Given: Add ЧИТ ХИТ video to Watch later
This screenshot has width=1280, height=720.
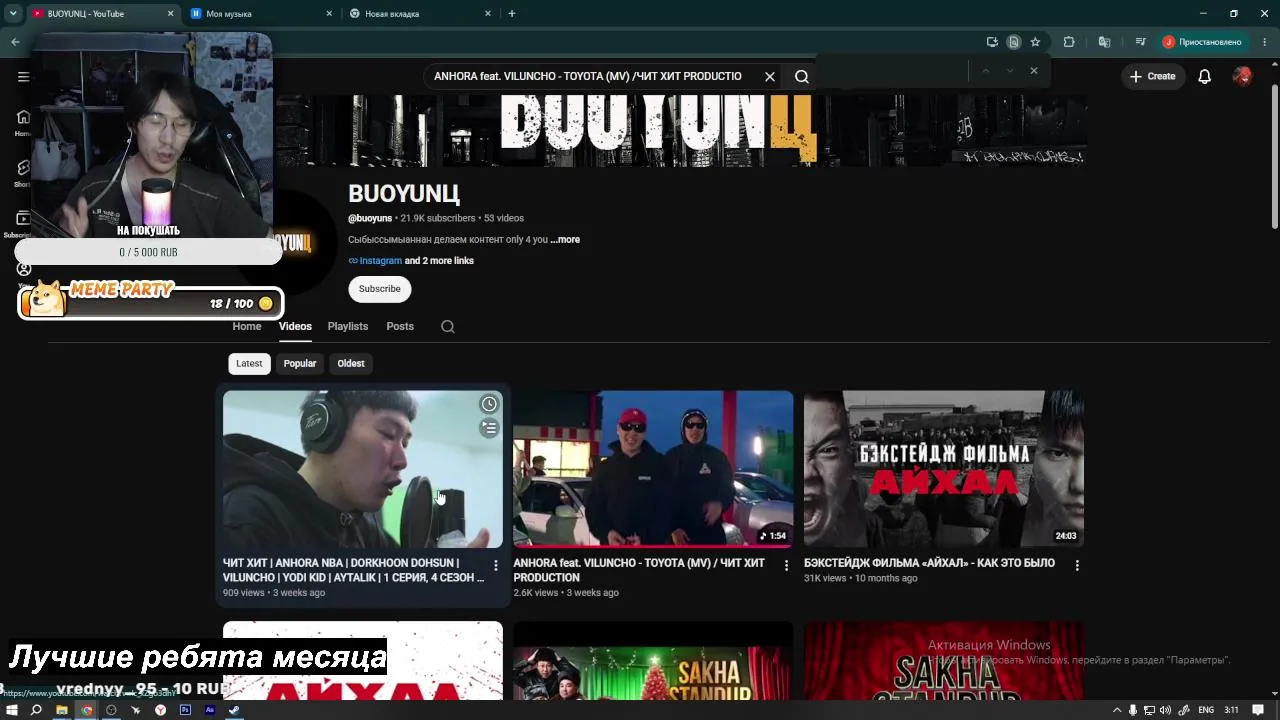Looking at the screenshot, I should point(489,404).
